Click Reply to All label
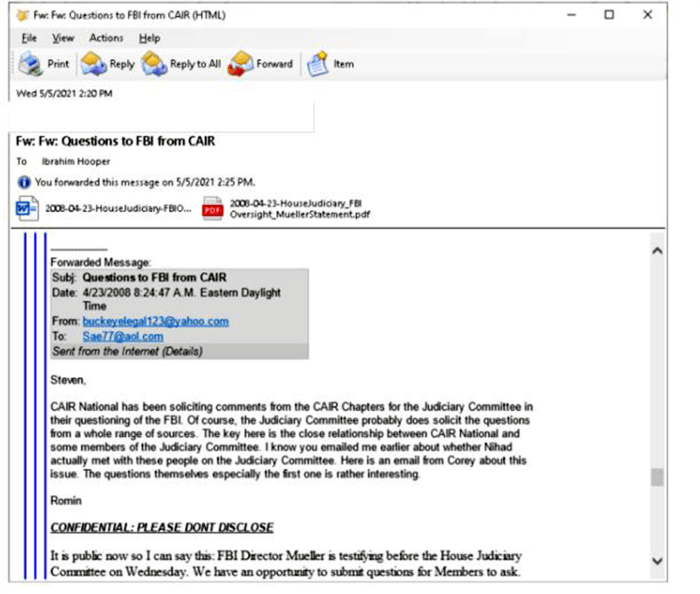This screenshot has height=594, width=700. [x=195, y=64]
